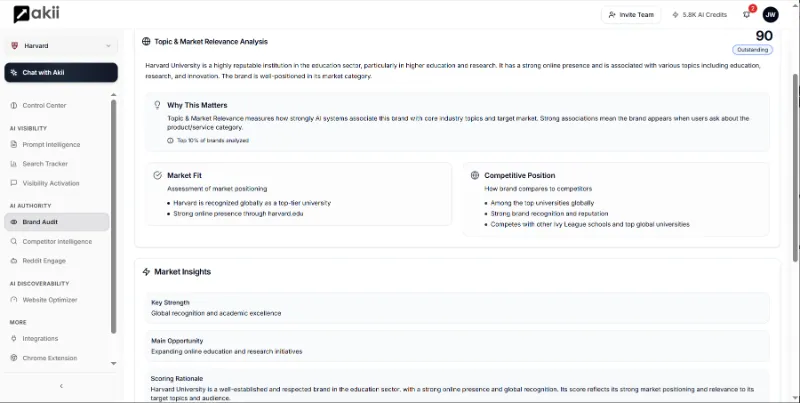Start Chat with Akii
Viewport: 800px width, 403px height.
point(61,73)
